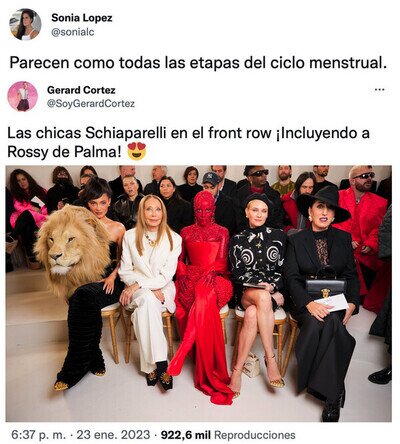Click the Gerard Cortez display name

pyautogui.click(x=81, y=90)
